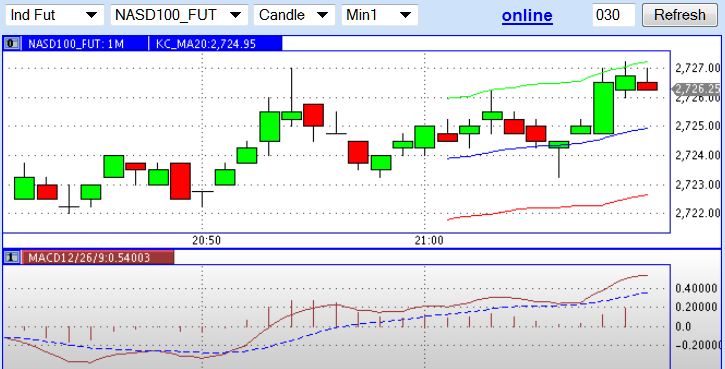The image size is (725, 369).
Task: Open the Ind Fut category dropdown
Action: coord(55,15)
